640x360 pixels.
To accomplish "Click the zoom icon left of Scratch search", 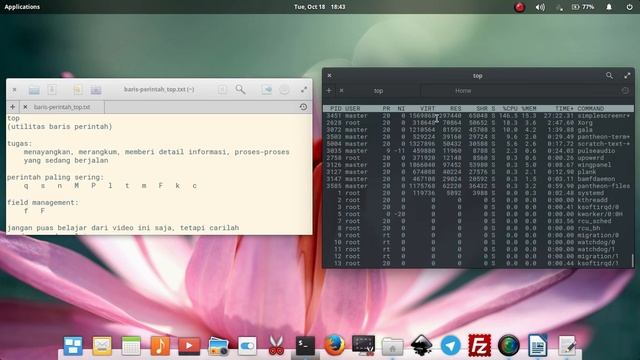I will (222, 89).
